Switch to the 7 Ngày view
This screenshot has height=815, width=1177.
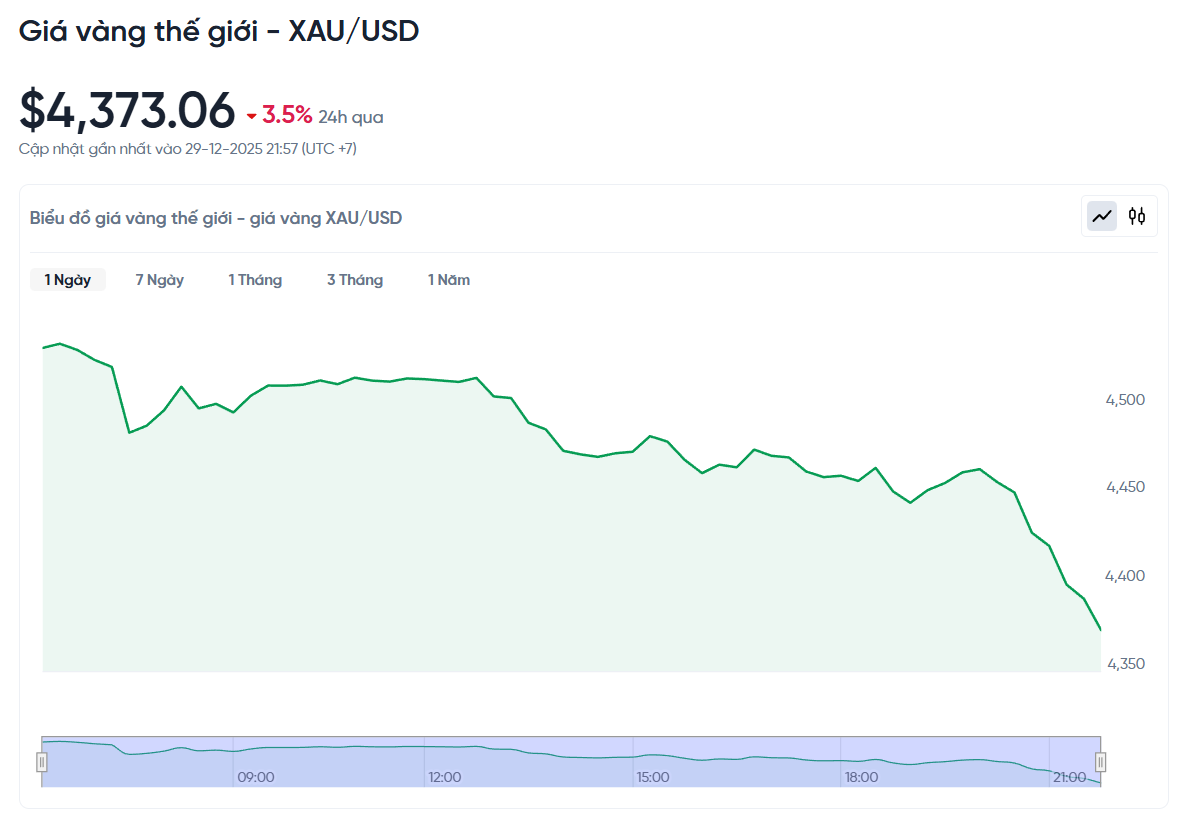159,280
